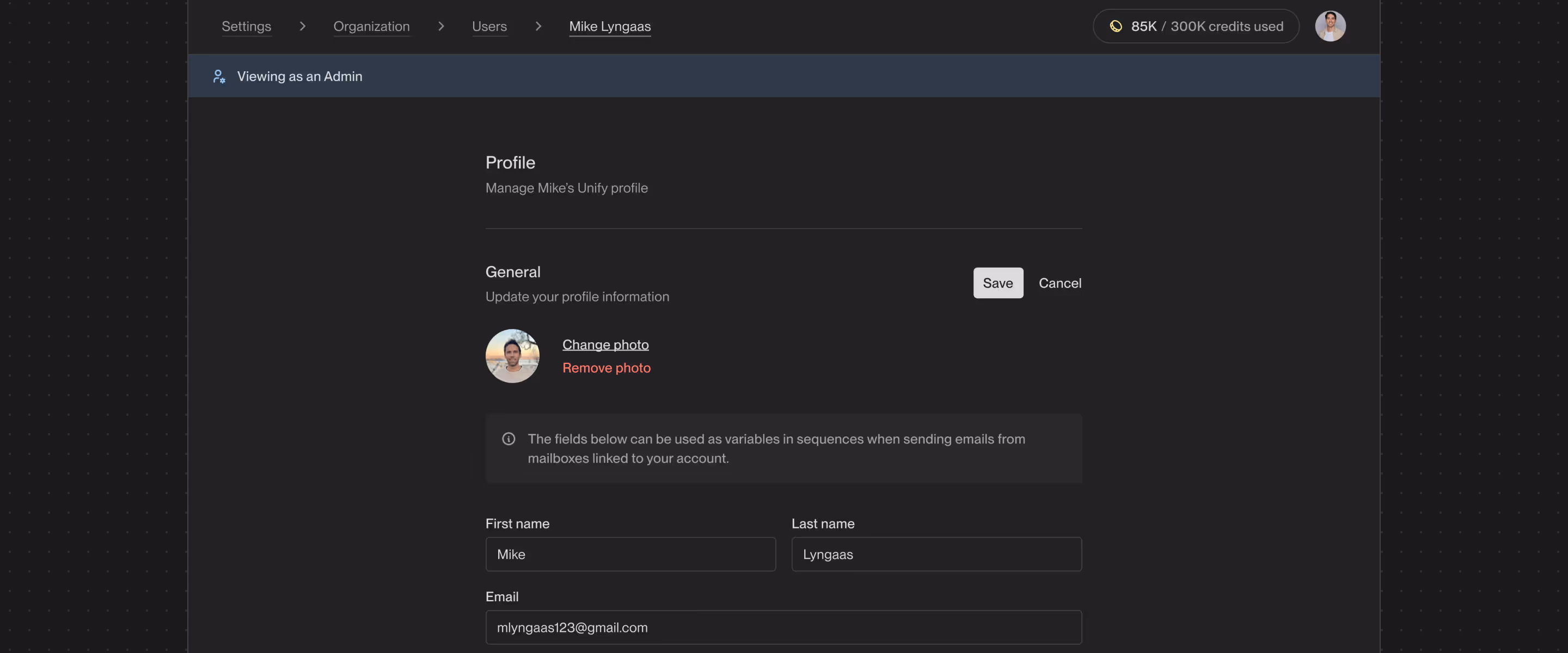Image resolution: width=1568 pixels, height=653 pixels.
Task: Click chevron between Settings and Organization
Action: pos(302,26)
